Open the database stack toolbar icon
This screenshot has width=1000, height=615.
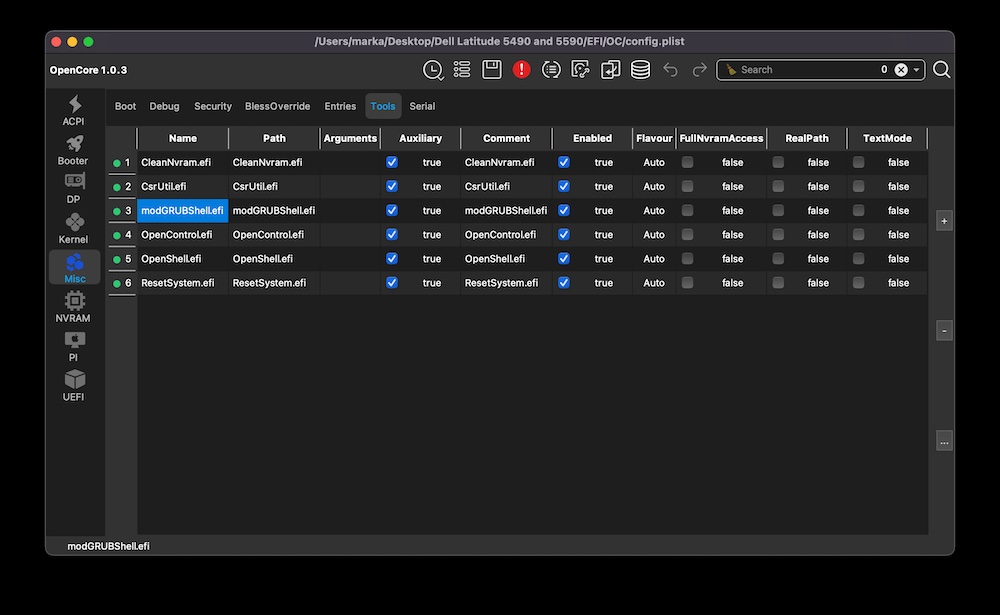pyautogui.click(x=640, y=69)
